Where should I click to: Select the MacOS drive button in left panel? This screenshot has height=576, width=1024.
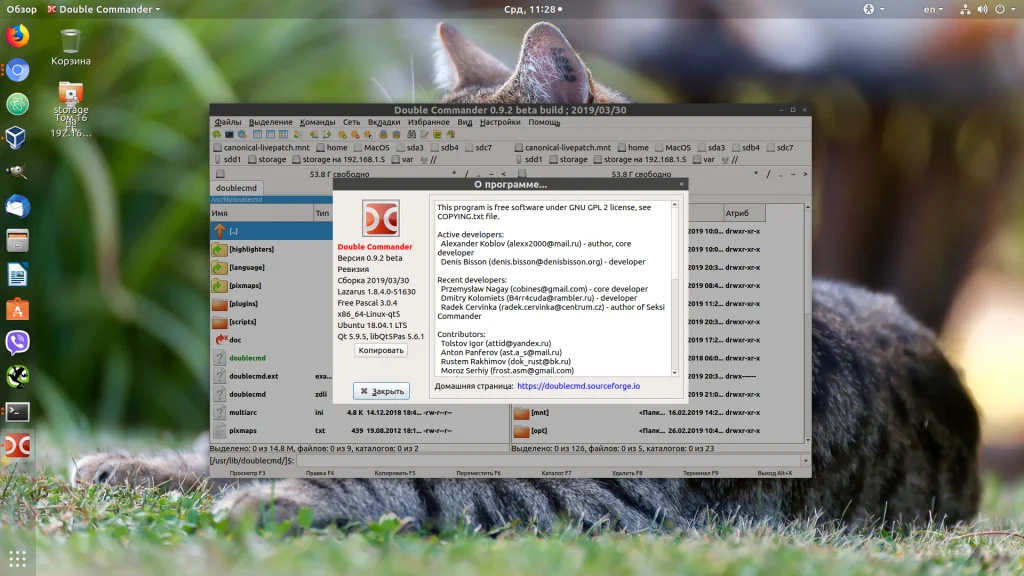click(x=372, y=148)
